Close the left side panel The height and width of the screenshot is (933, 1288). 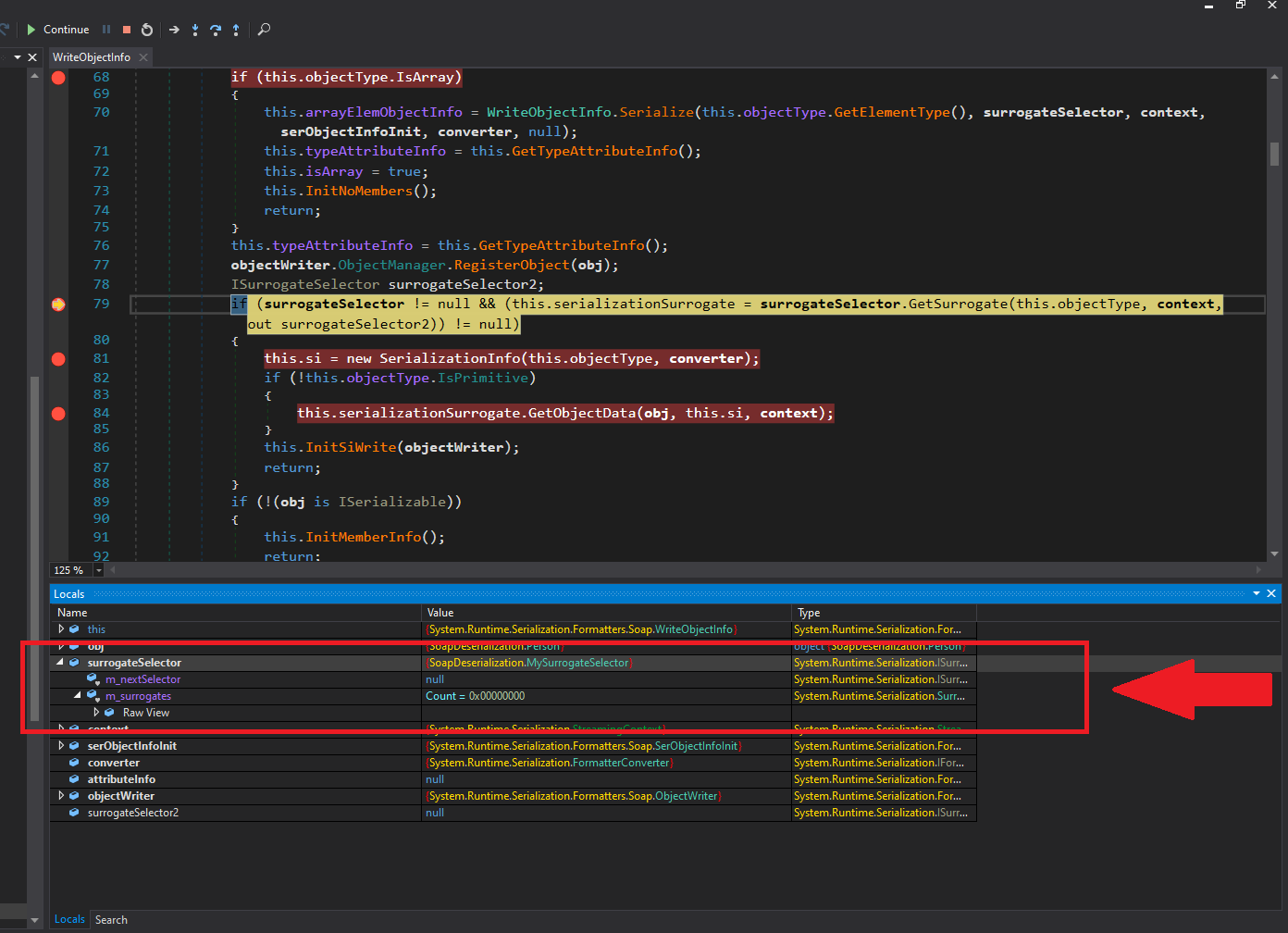coord(32,57)
